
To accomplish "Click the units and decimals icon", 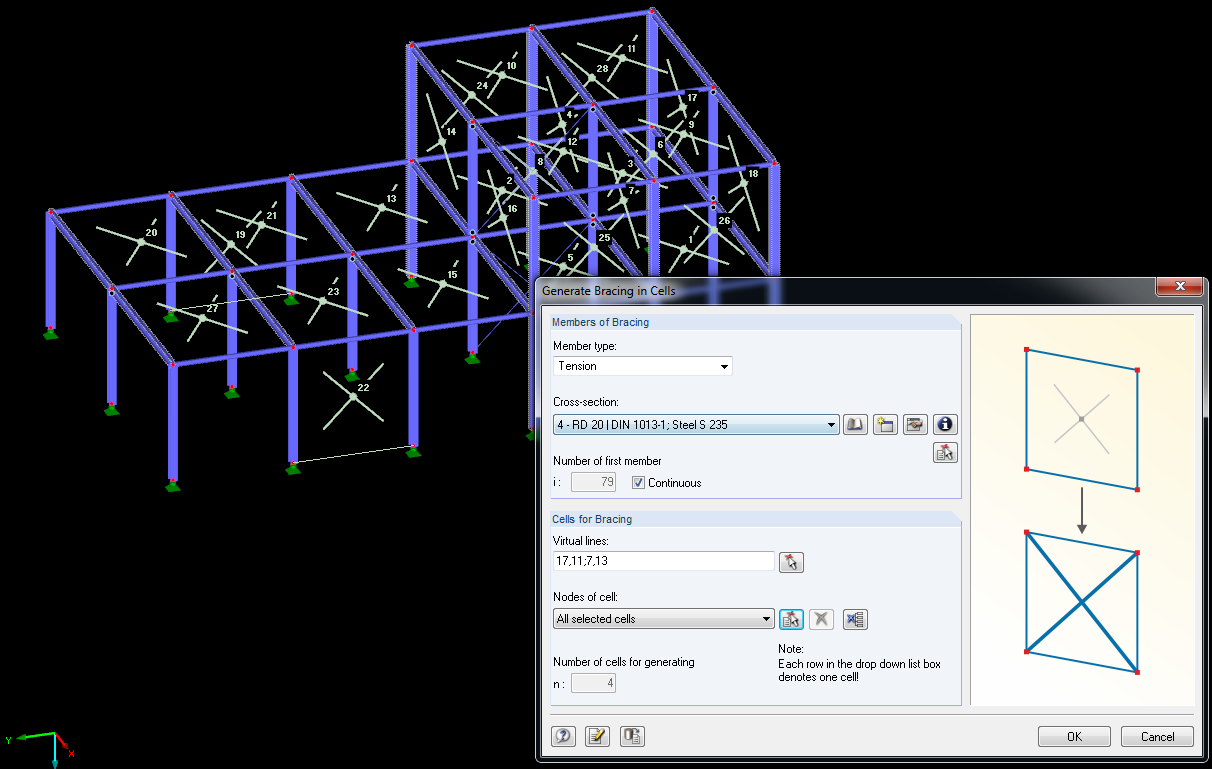I will (632, 737).
